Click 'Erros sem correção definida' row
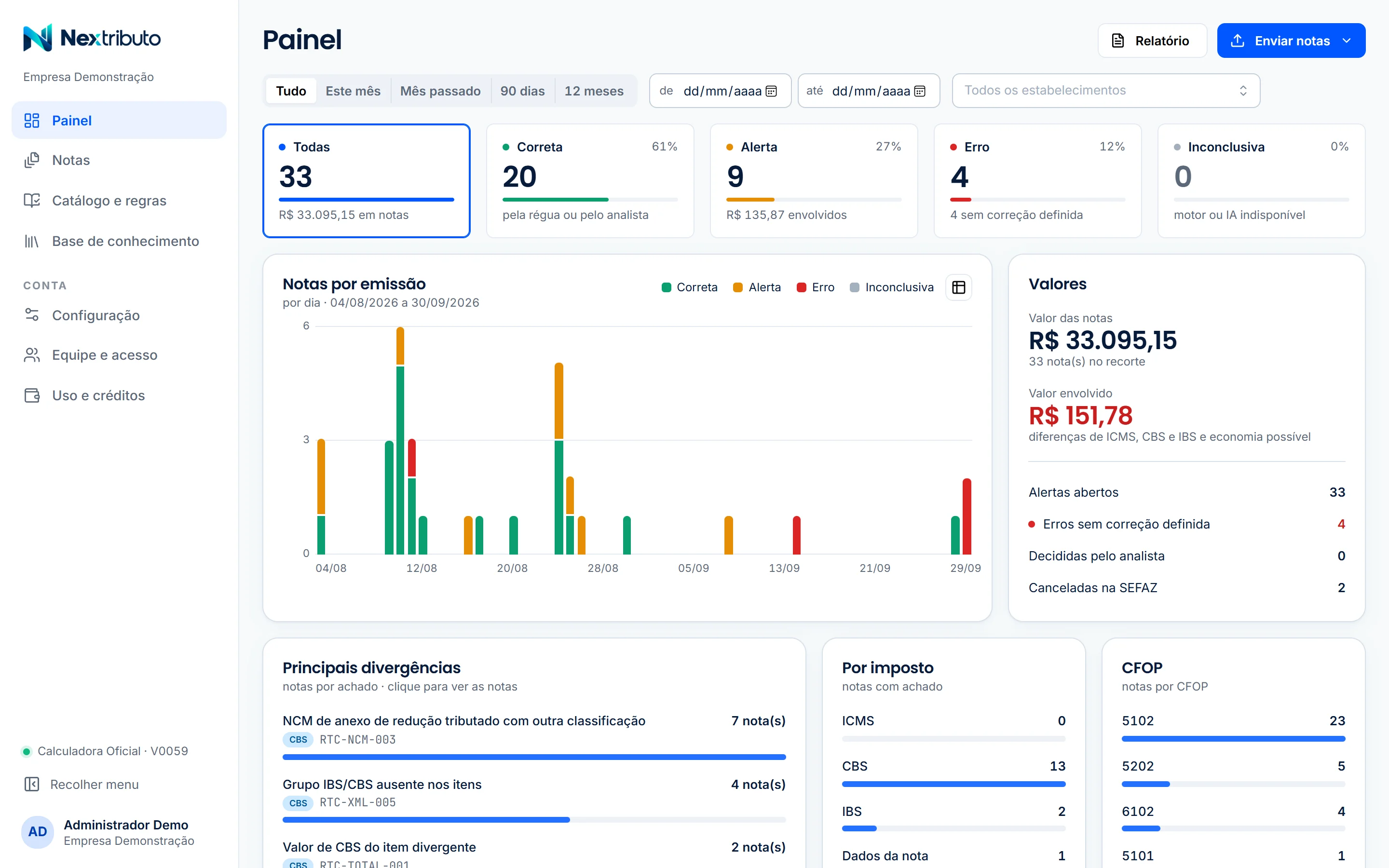 click(x=1186, y=524)
